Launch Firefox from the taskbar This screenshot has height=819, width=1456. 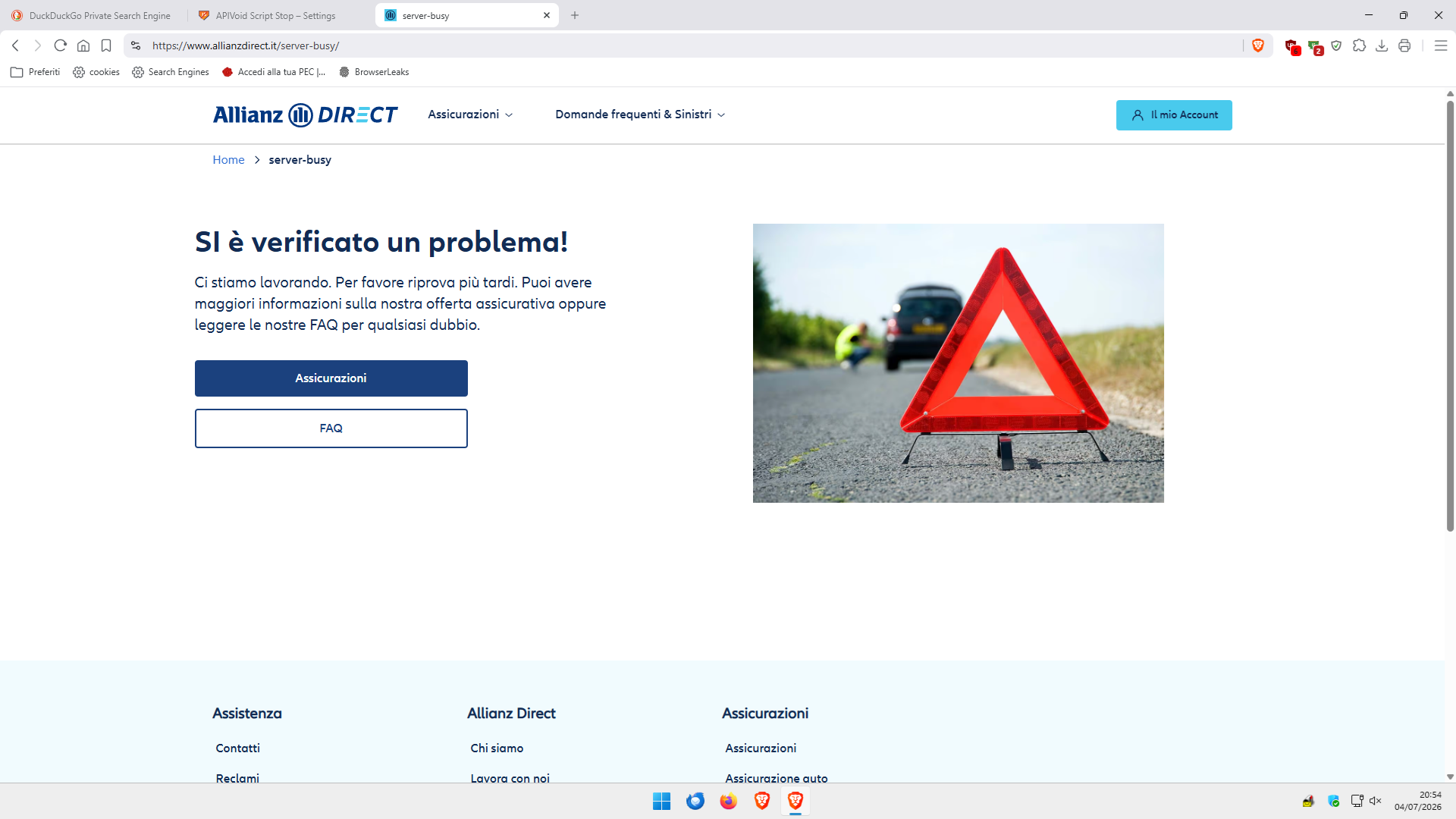pos(729,801)
